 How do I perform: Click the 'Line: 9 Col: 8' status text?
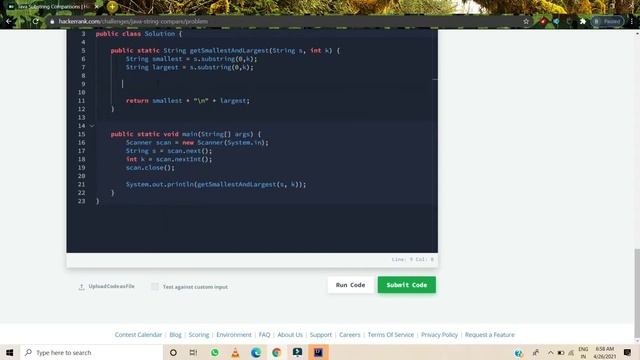point(413,260)
